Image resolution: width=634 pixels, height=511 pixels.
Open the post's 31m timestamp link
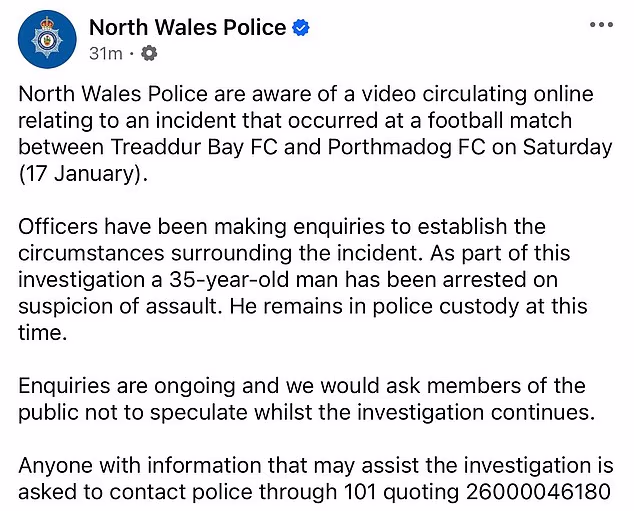click(x=104, y=52)
